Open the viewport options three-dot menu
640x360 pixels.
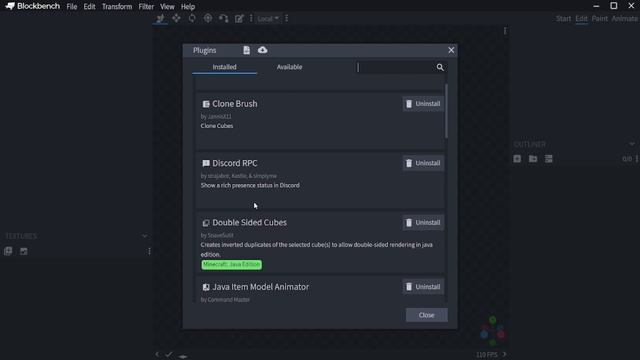(505, 31)
